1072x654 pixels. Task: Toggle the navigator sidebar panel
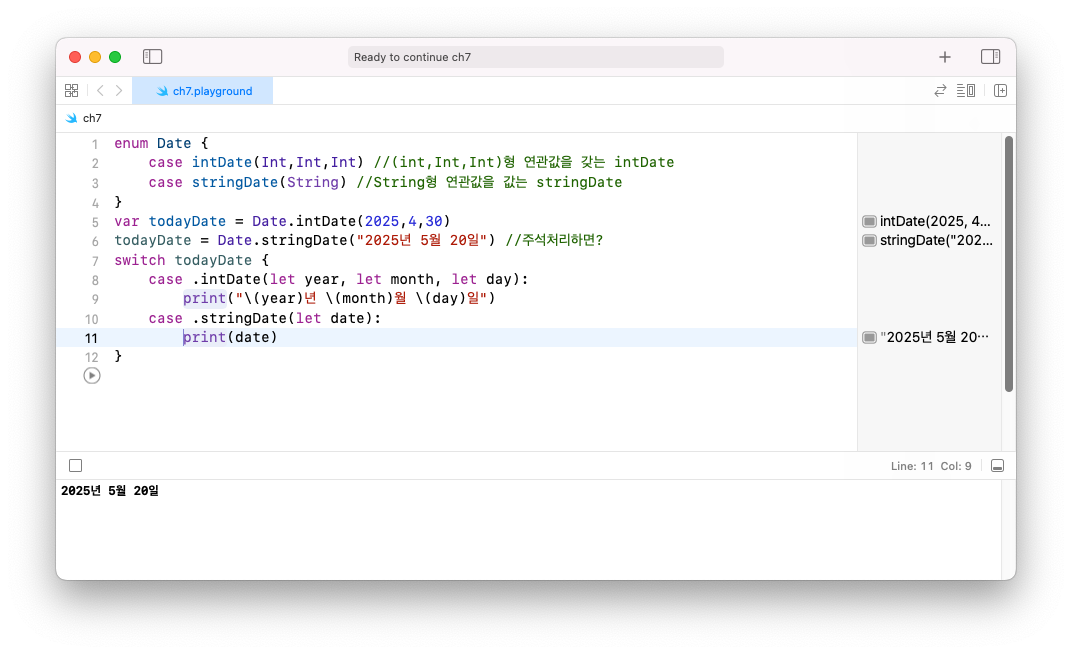[152, 57]
